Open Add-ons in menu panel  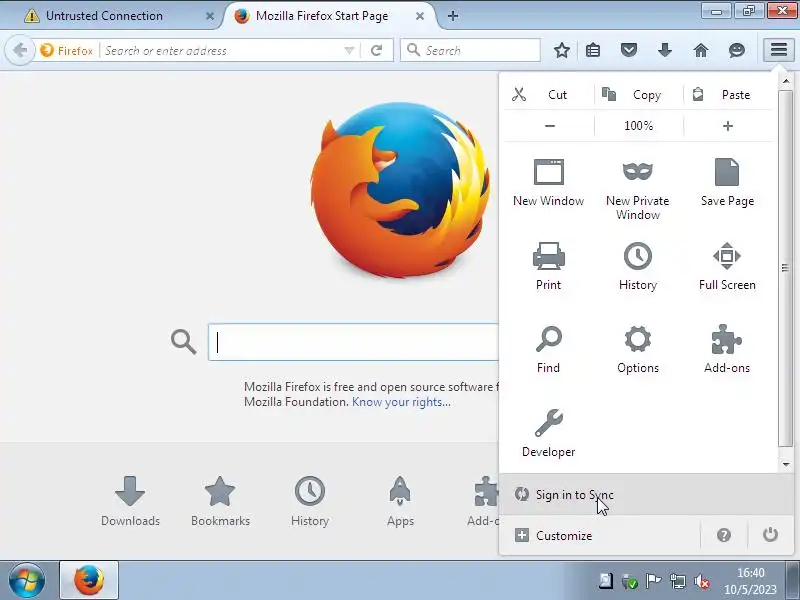click(727, 349)
